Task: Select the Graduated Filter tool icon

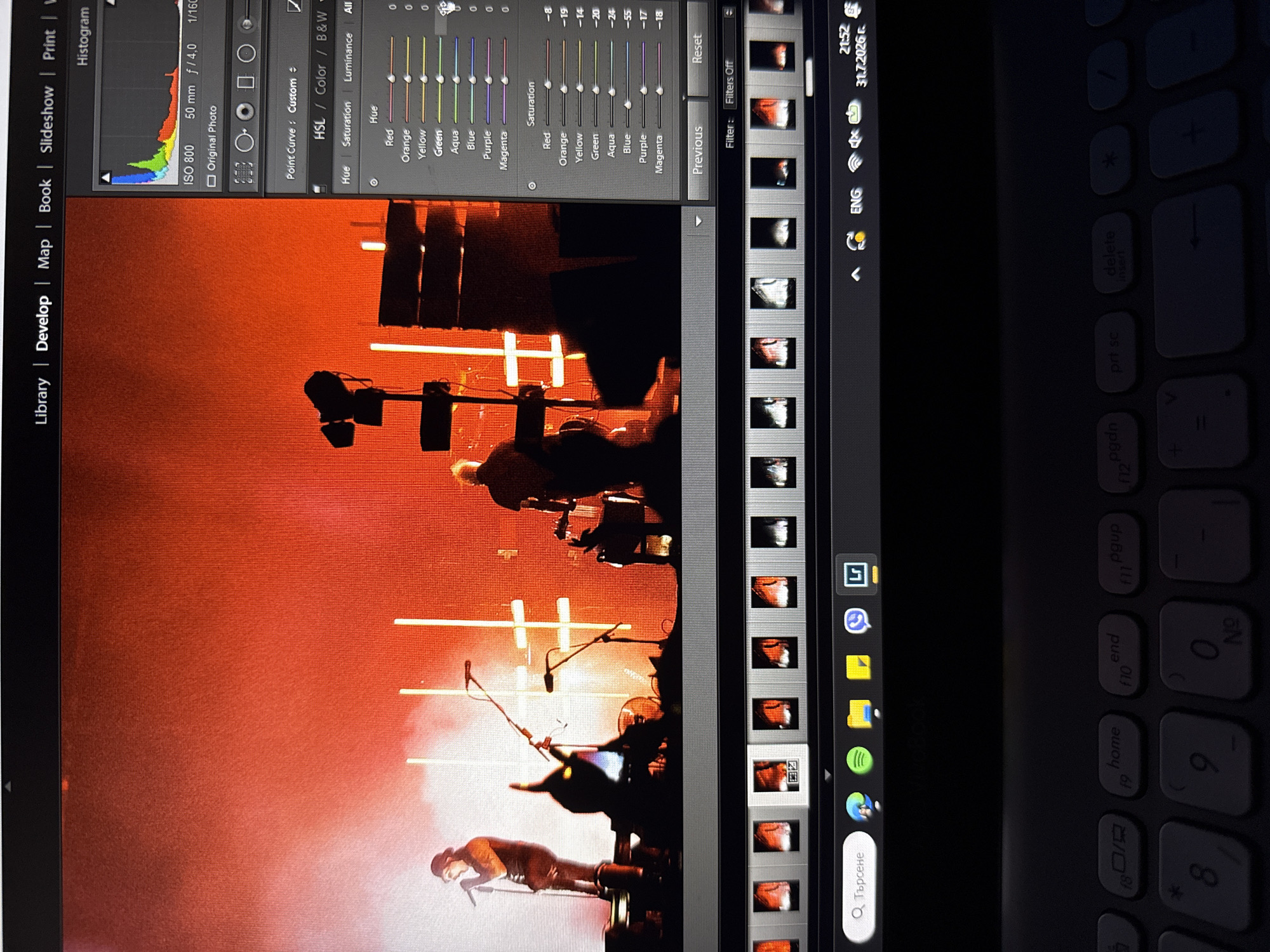Action: coord(245,82)
